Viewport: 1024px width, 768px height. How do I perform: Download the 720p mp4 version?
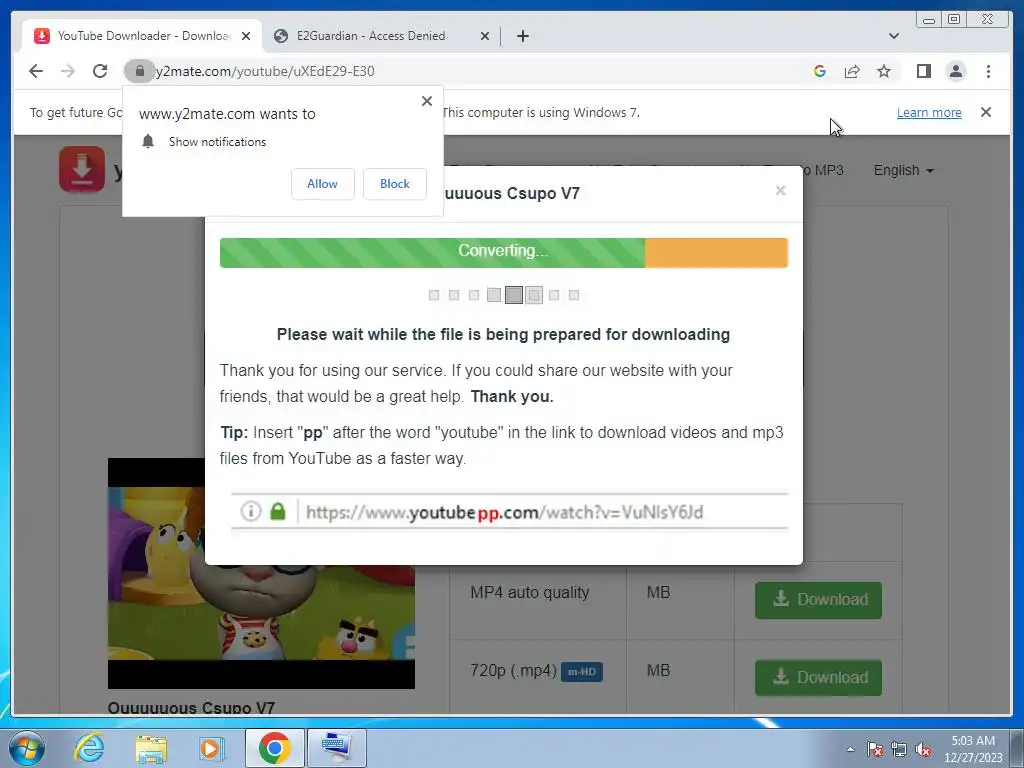pyautogui.click(x=818, y=677)
